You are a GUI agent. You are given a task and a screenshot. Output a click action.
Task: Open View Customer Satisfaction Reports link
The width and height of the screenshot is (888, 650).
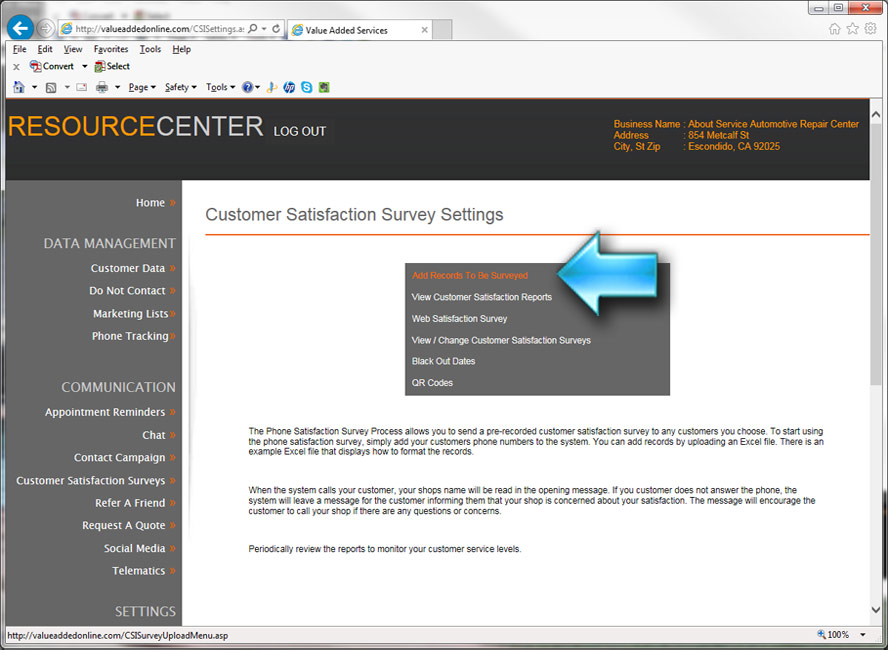481,297
